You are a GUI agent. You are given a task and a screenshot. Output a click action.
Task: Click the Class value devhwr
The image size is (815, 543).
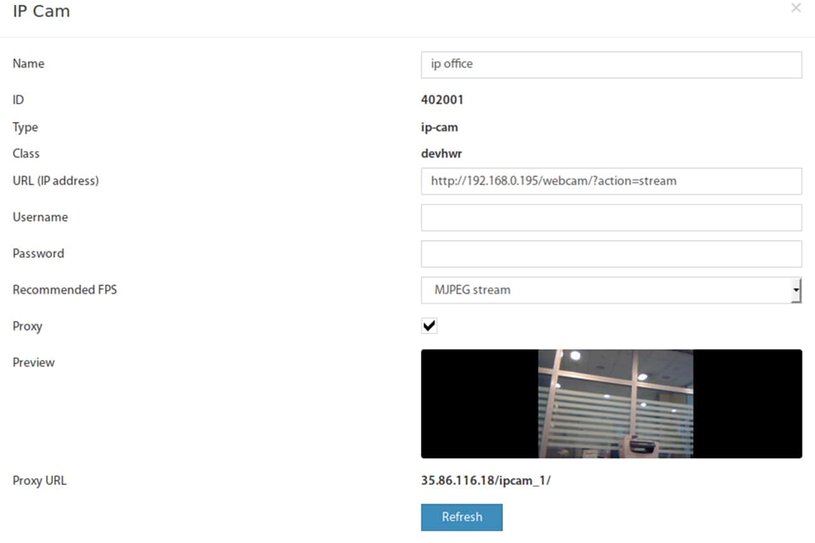pos(441,153)
